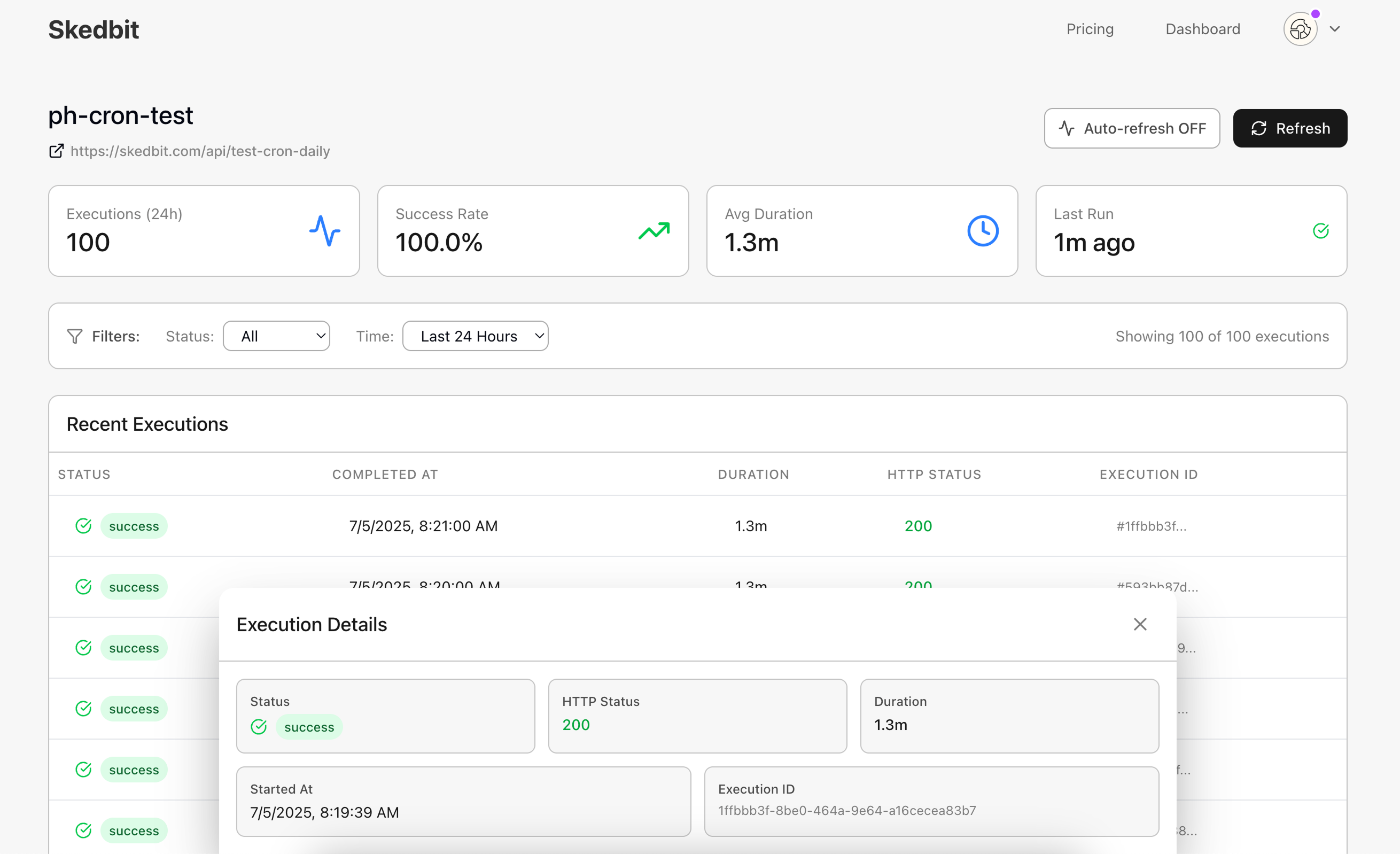Click success check icon in the #593bb87d row
This screenshot has height=854, width=1400.
click(83, 587)
